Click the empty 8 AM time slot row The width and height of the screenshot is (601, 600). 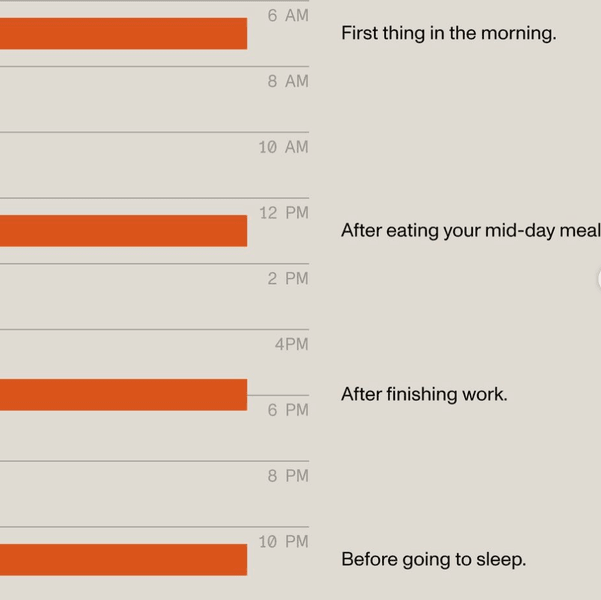coord(154,99)
